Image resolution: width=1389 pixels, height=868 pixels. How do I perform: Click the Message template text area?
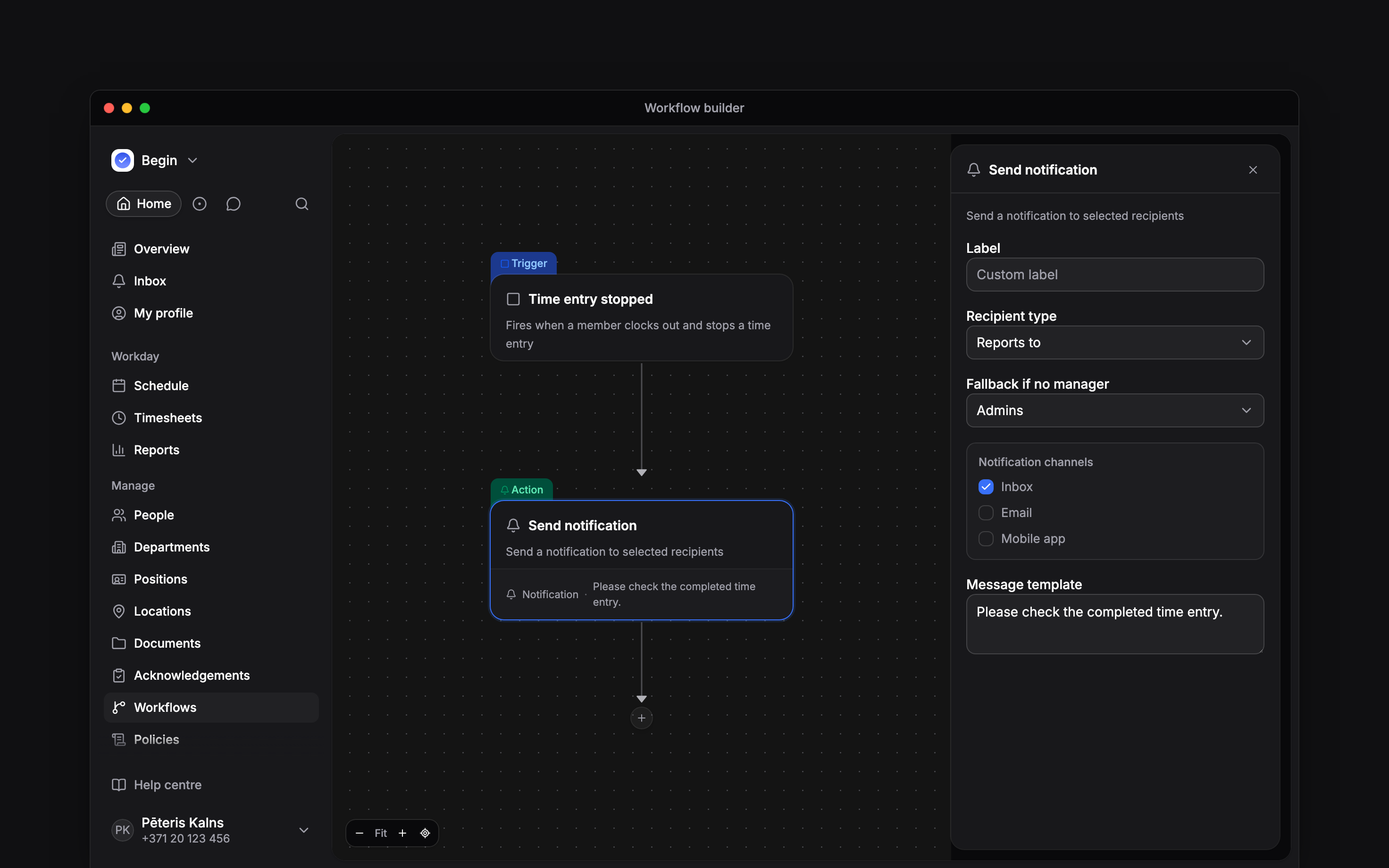(x=1114, y=624)
